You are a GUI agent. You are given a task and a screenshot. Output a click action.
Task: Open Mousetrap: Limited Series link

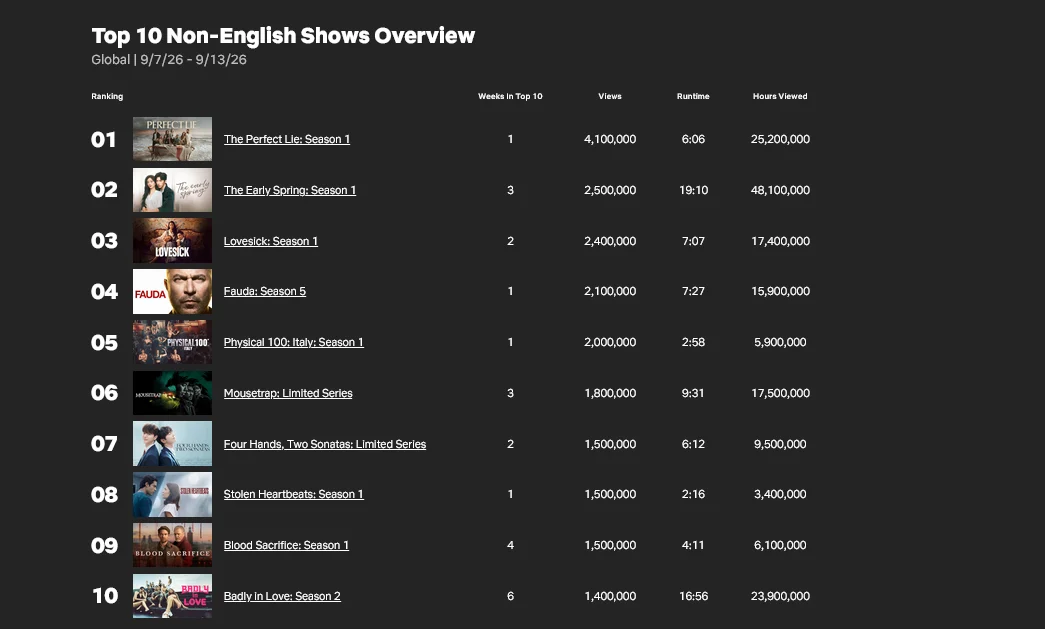click(288, 393)
